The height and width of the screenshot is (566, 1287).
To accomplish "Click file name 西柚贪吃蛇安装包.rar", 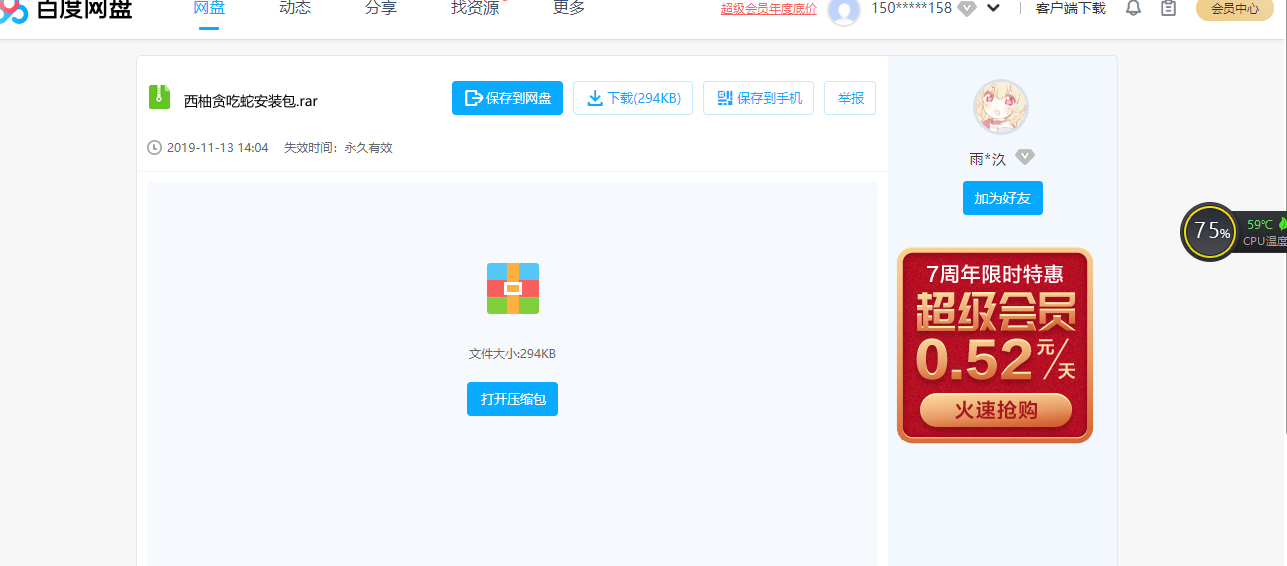I will coord(251,101).
